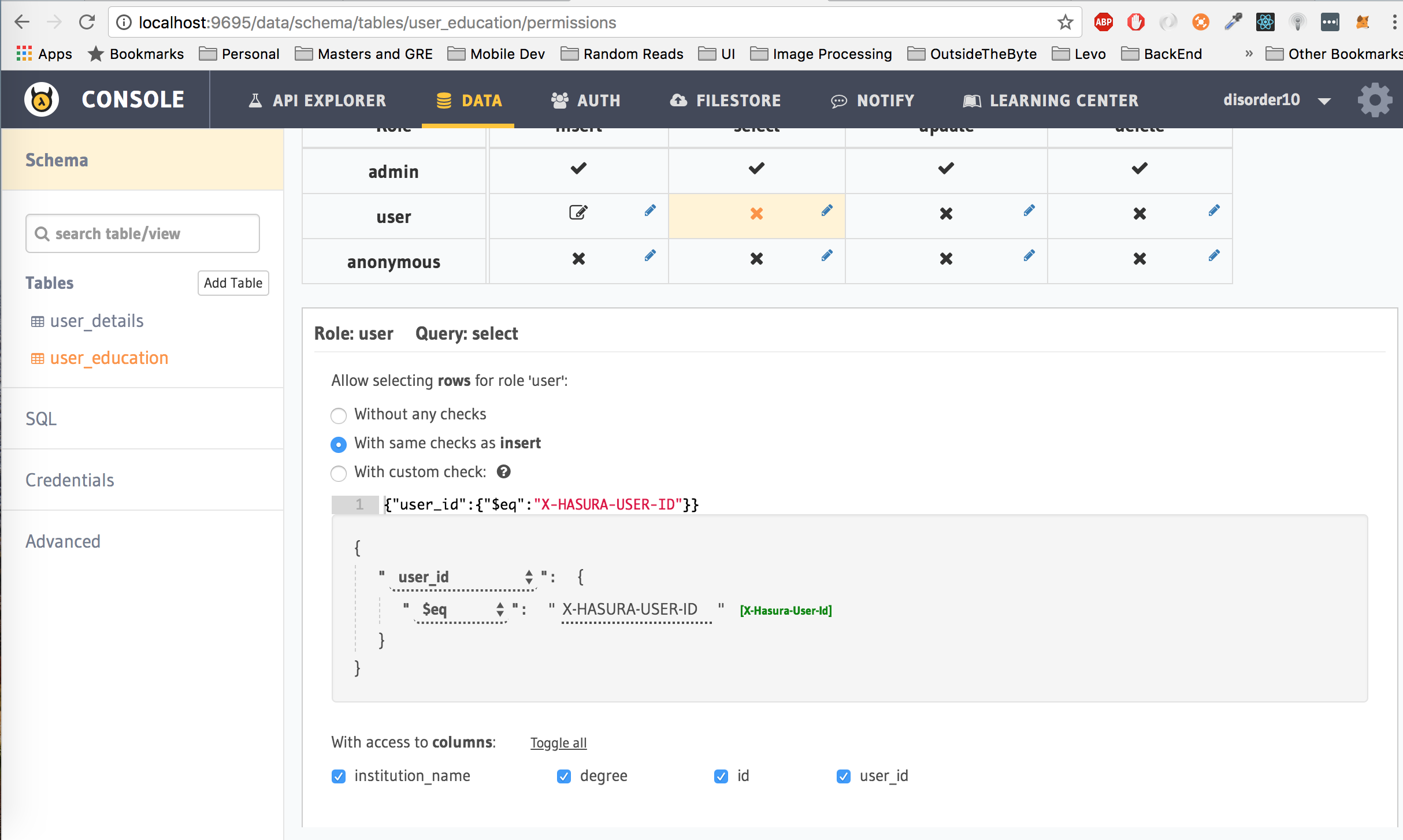
Task: Click the user_education table in sidebar
Action: click(109, 357)
